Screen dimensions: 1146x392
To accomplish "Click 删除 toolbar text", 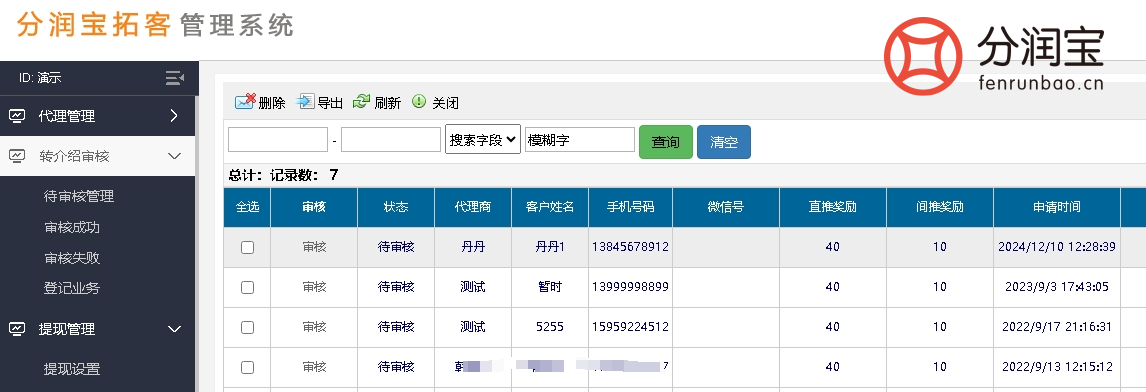I will 272,103.
